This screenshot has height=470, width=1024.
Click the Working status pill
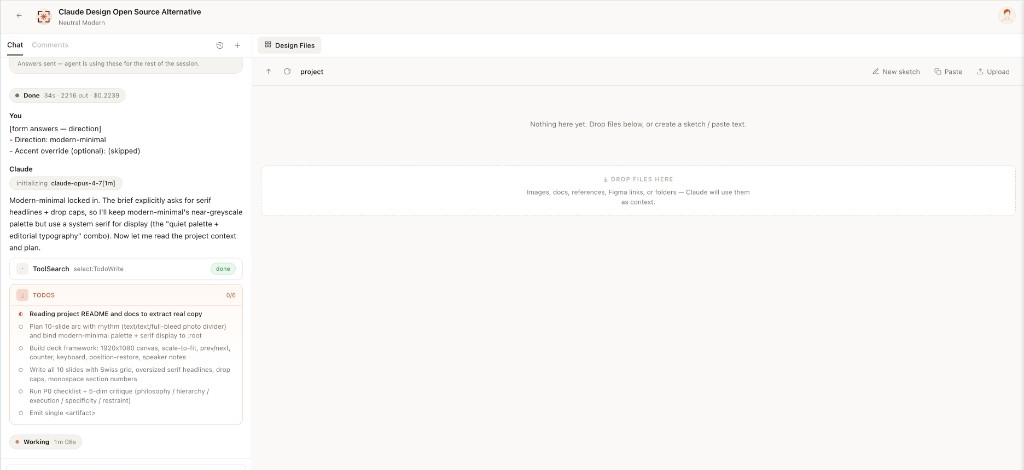46,442
